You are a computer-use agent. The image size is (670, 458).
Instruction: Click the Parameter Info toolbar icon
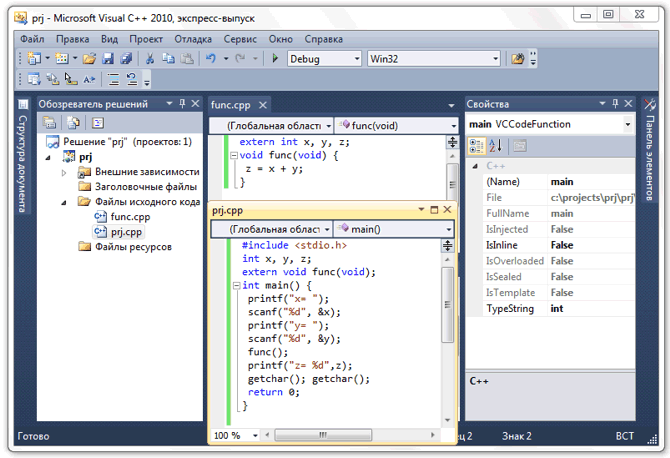pyautogui.click(x=53, y=79)
